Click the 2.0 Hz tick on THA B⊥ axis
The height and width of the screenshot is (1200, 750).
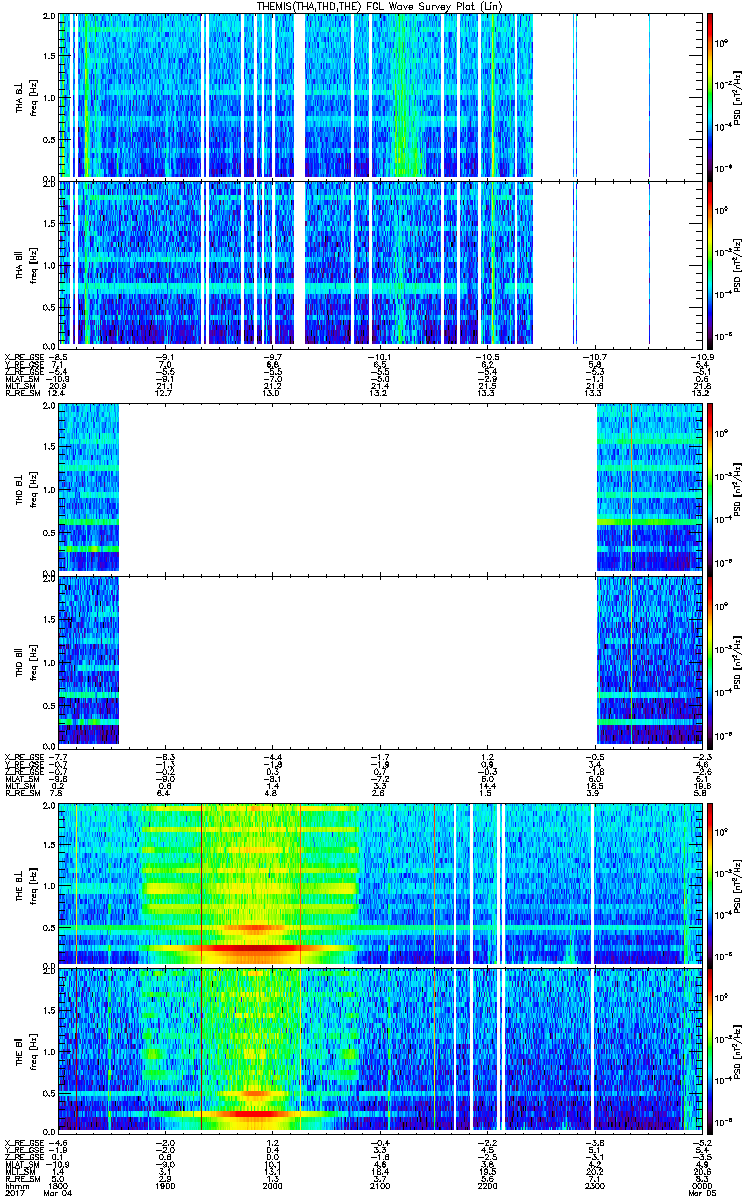coord(50,18)
